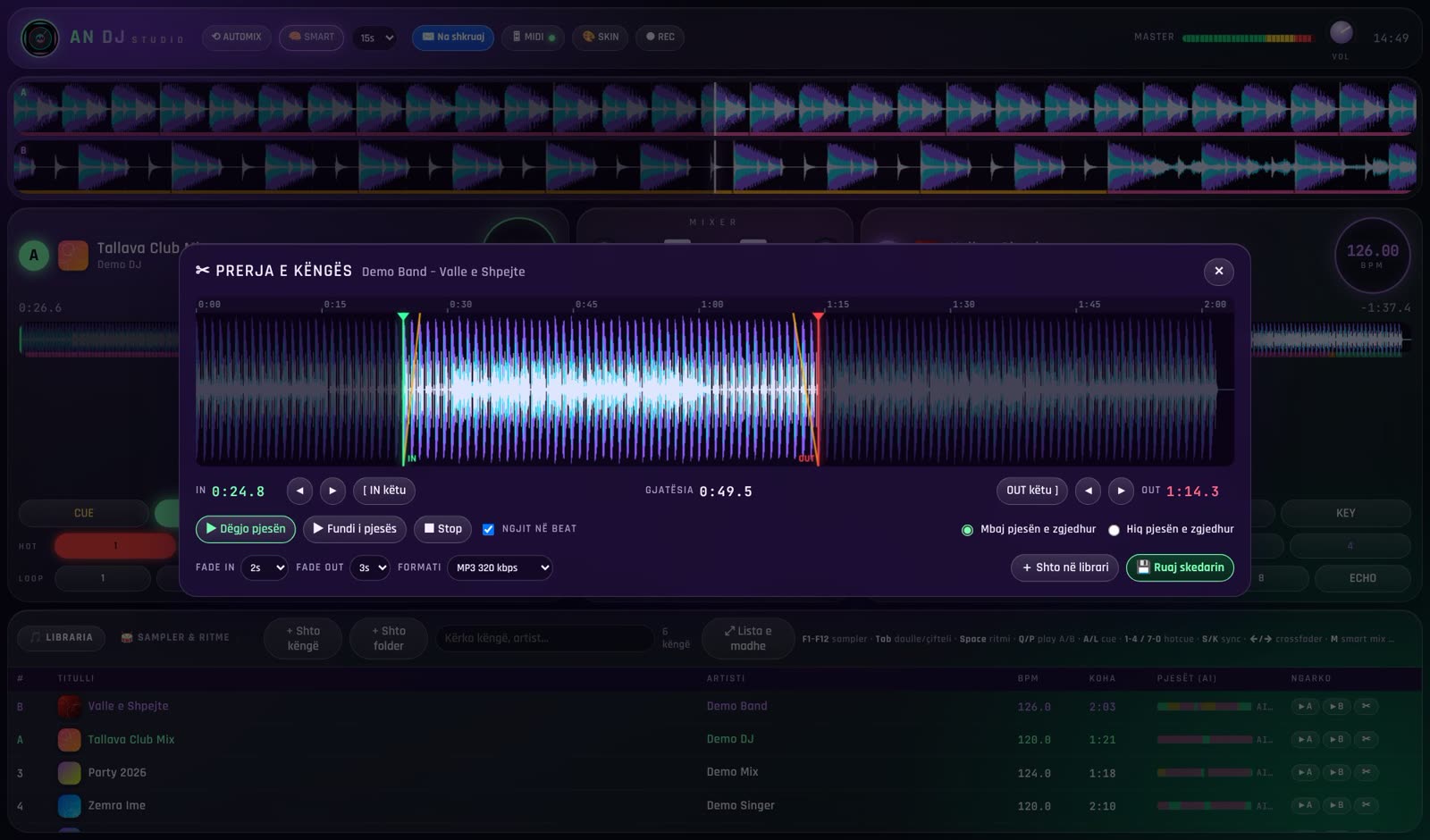The height and width of the screenshot is (840, 1430).
Task: Open the 15s automix interval dropdown
Action: 375,38
